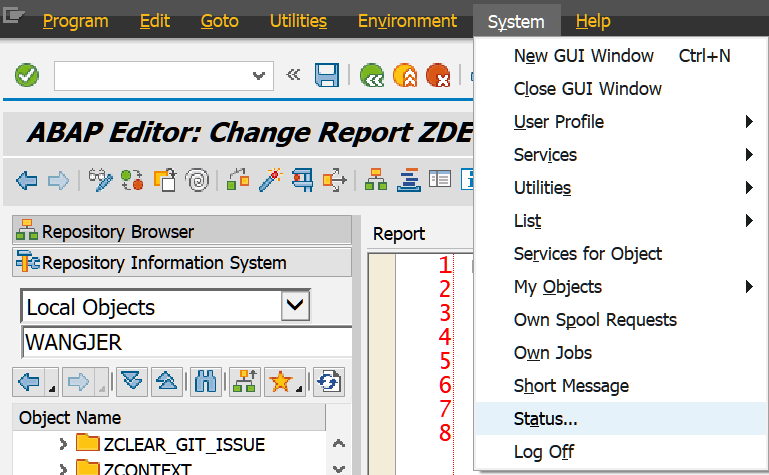Click superior object list hierarchy icon

[244, 381]
